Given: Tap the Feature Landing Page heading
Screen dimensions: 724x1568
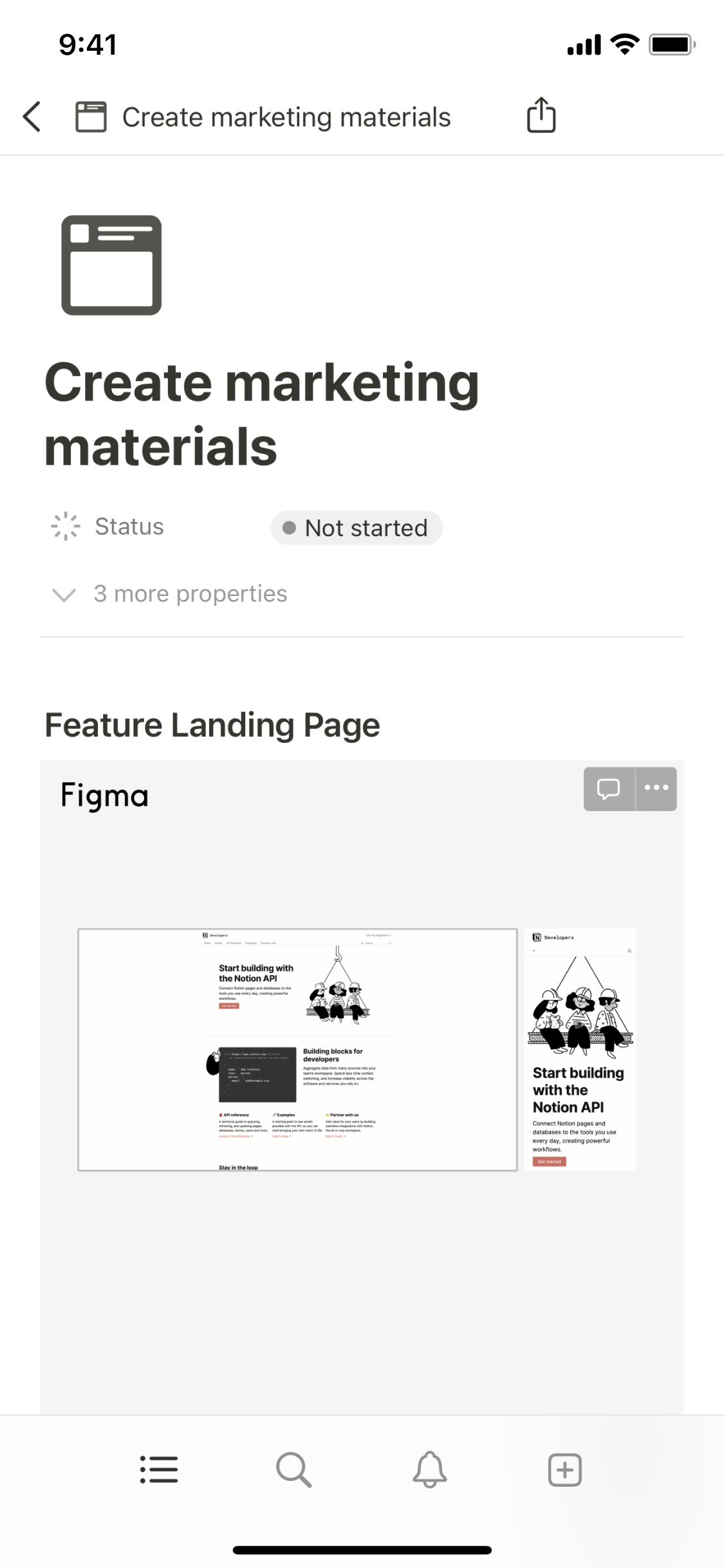Looking at the screenshot, I should point(212,725).
